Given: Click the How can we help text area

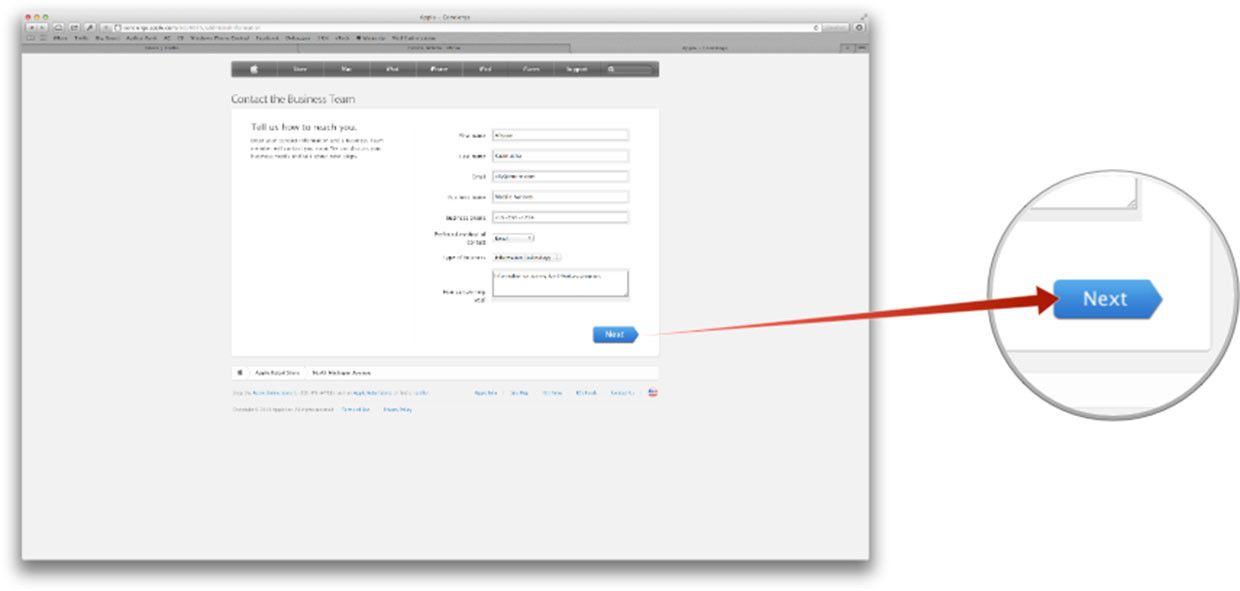Looking at the screenshot, I should pos(560,282).
